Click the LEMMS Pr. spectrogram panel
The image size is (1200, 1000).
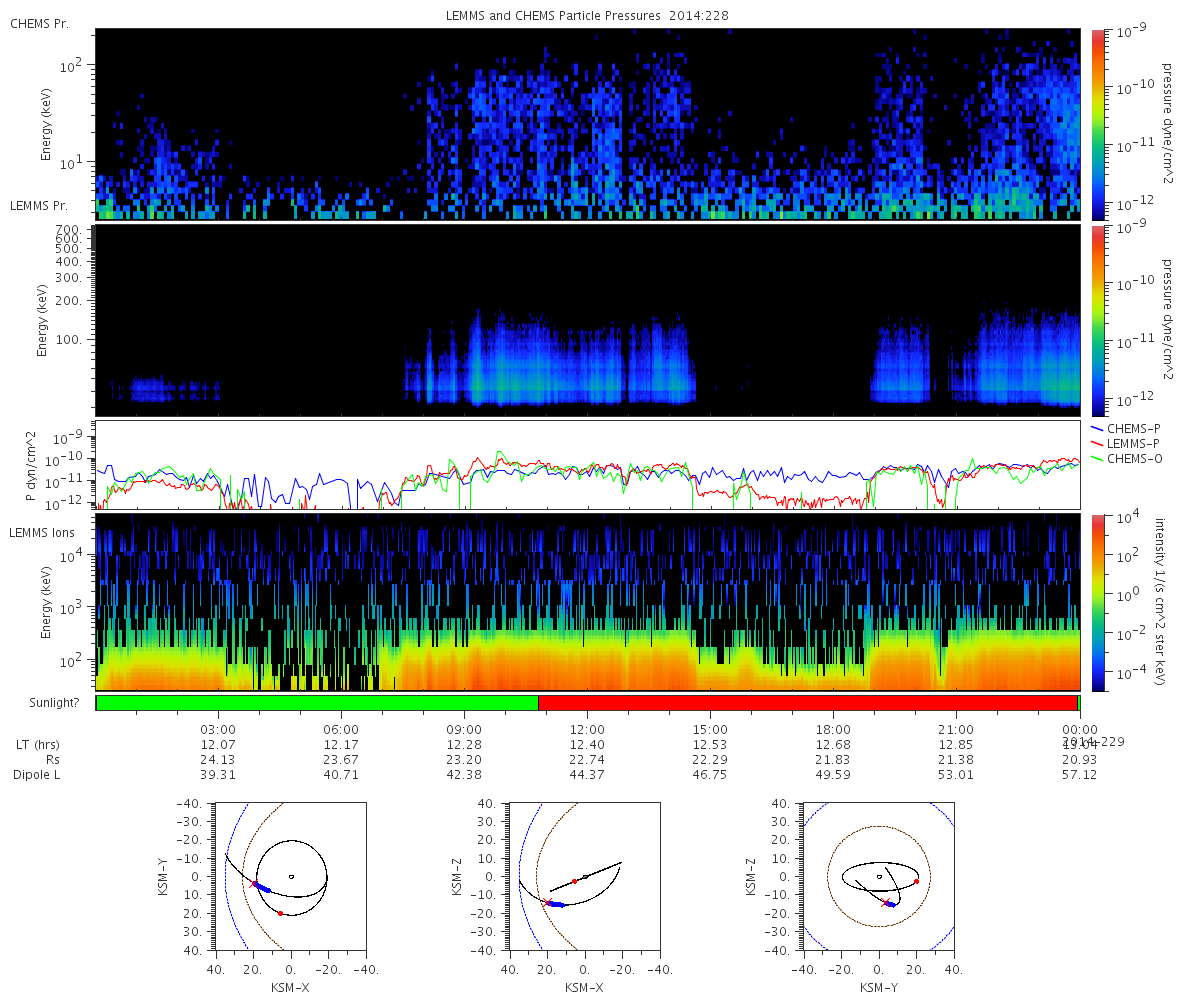click(x=587, y=320)
